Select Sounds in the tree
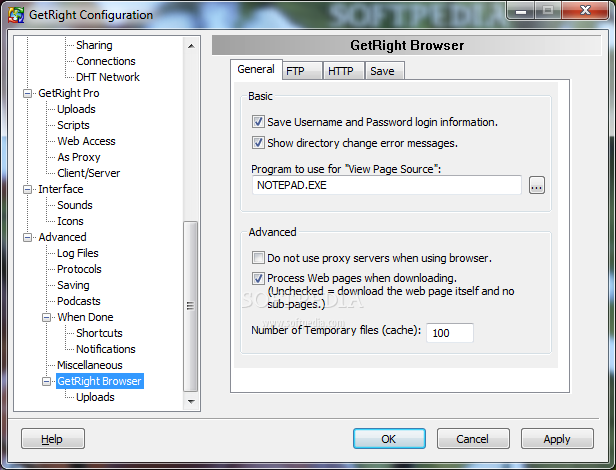This screenshot has height=470, width=616. (75, 206)
